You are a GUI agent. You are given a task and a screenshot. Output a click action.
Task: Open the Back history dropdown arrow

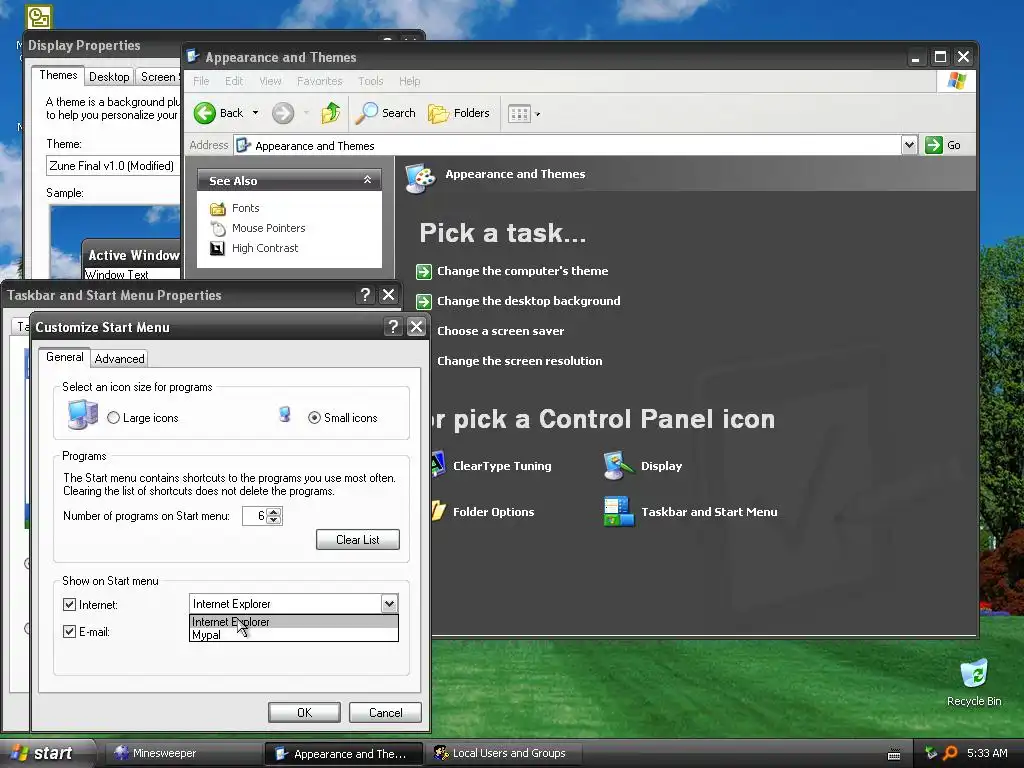(x=255, y=113)
